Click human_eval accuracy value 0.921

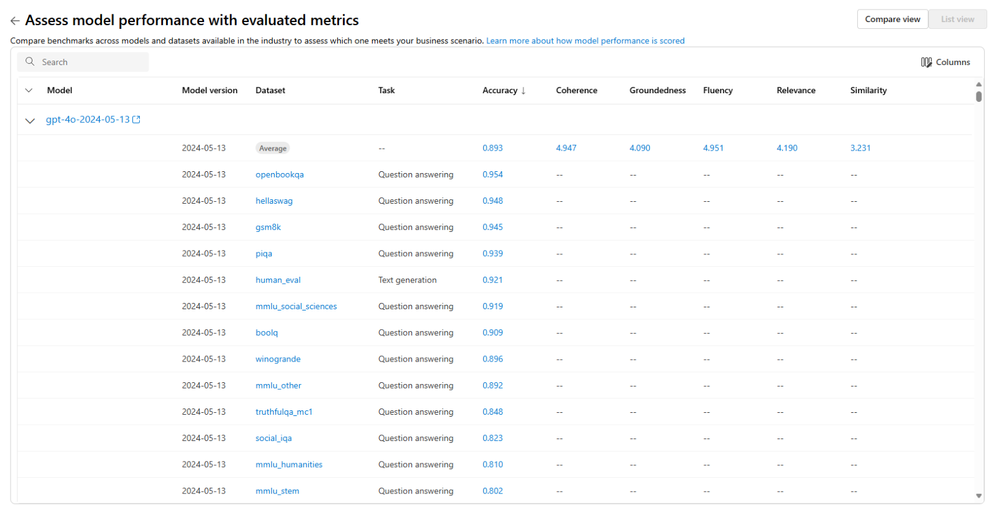[x=492, y=280]
